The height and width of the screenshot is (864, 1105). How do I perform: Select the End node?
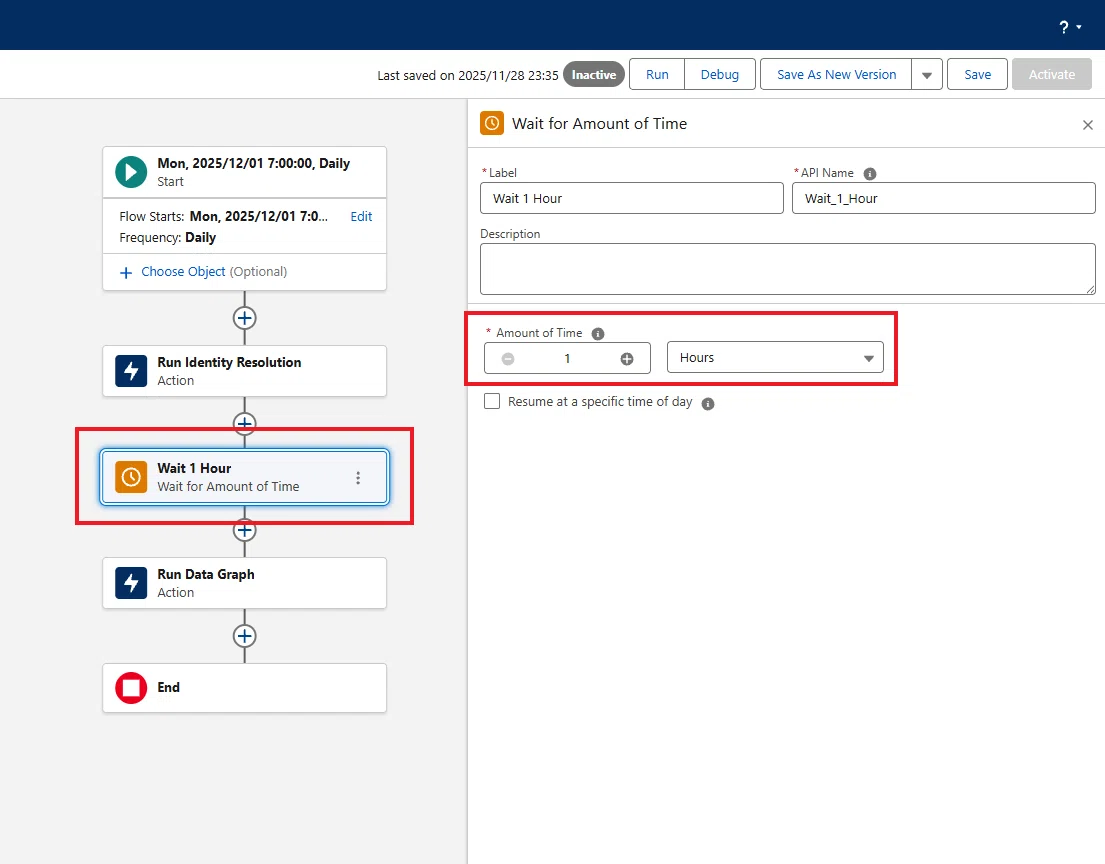pyautogui.click(x=245, y=688)
